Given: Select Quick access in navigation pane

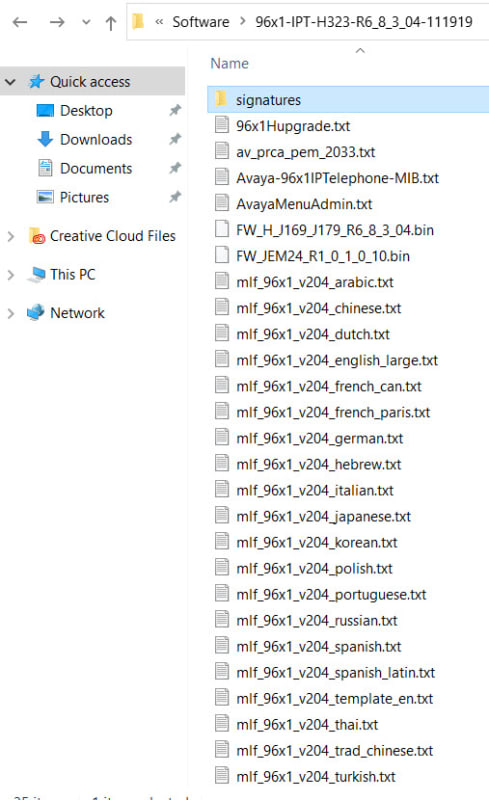Looking at the screenshot, I should pyautogui.click(x=90, y=82).
